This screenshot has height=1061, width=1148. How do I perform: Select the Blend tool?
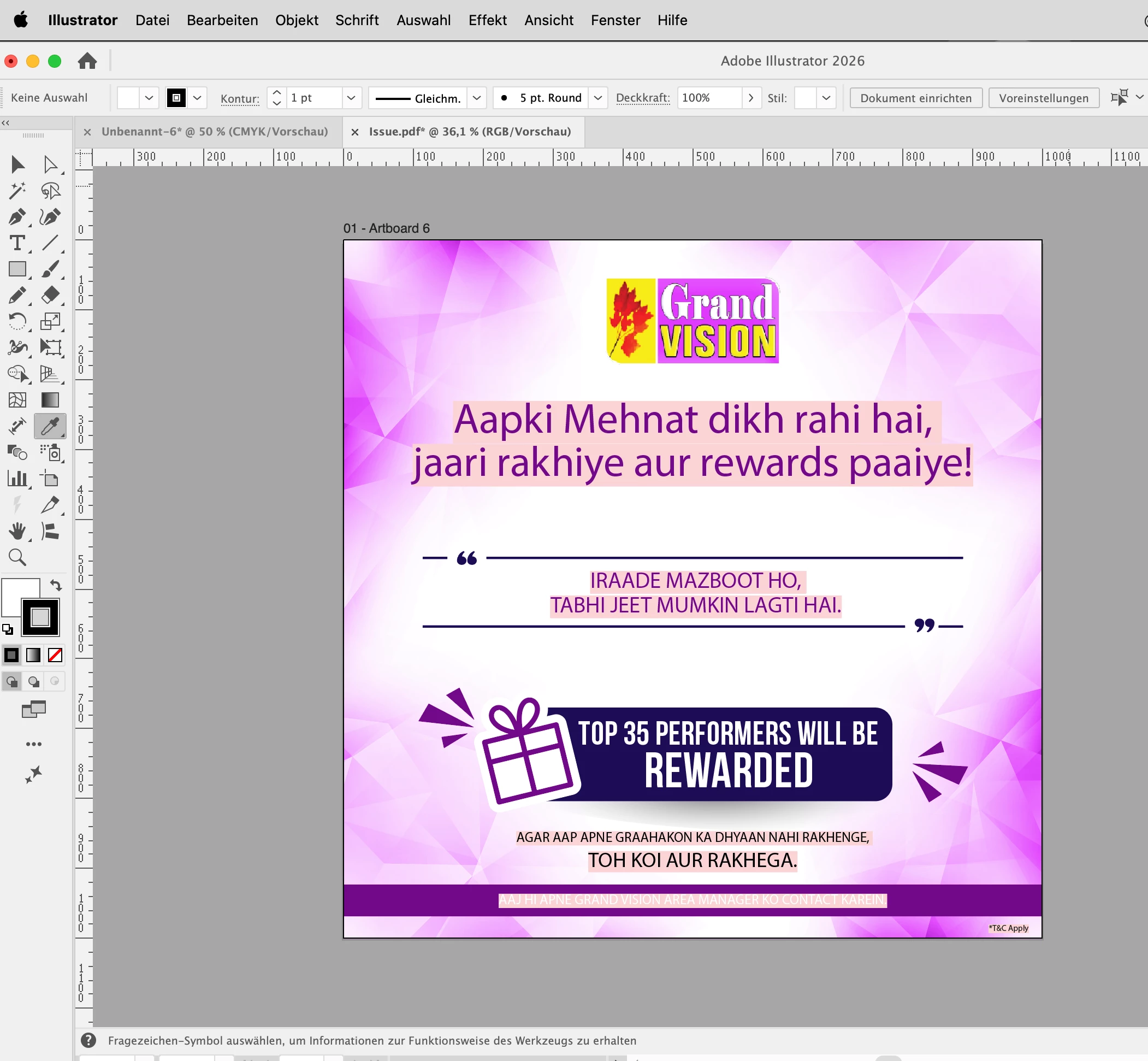[17, 452]
